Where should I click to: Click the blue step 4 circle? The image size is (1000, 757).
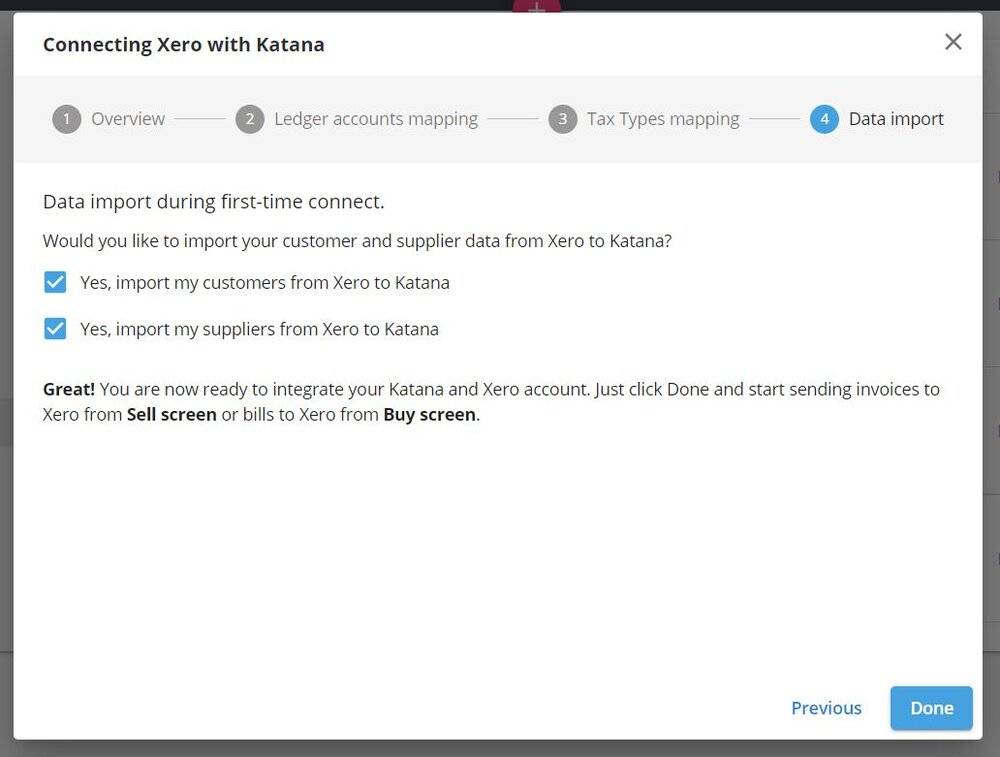(824, 119)
